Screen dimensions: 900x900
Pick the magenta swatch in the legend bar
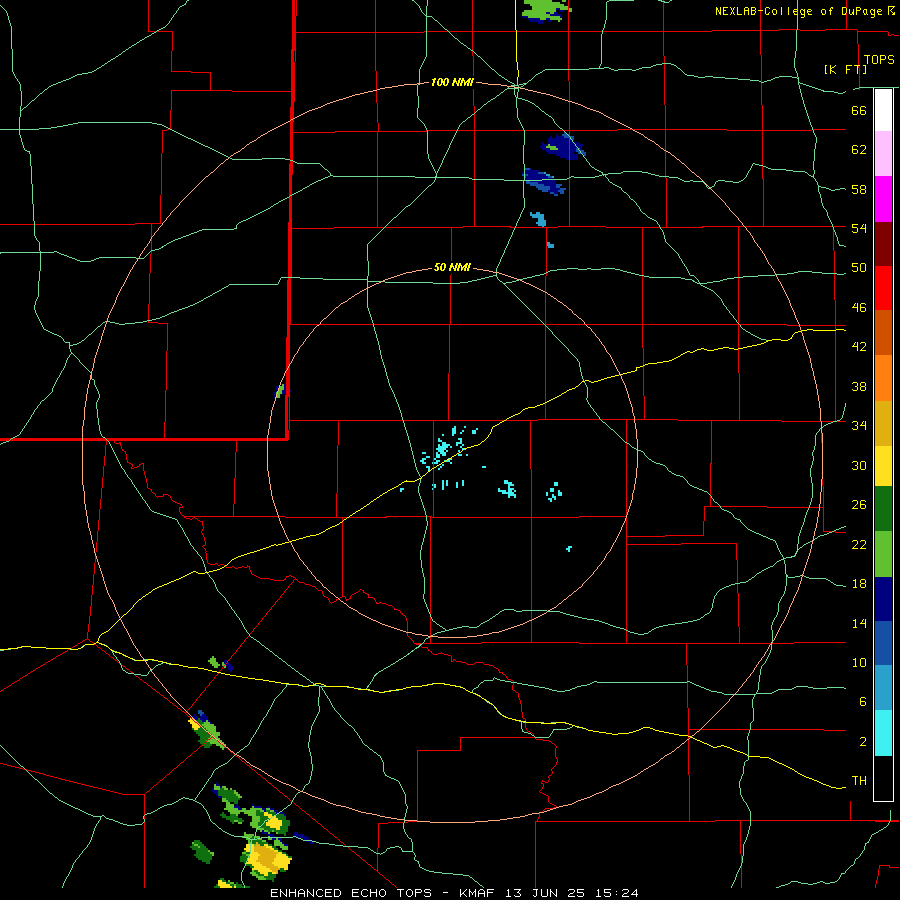tap(883, 199)
